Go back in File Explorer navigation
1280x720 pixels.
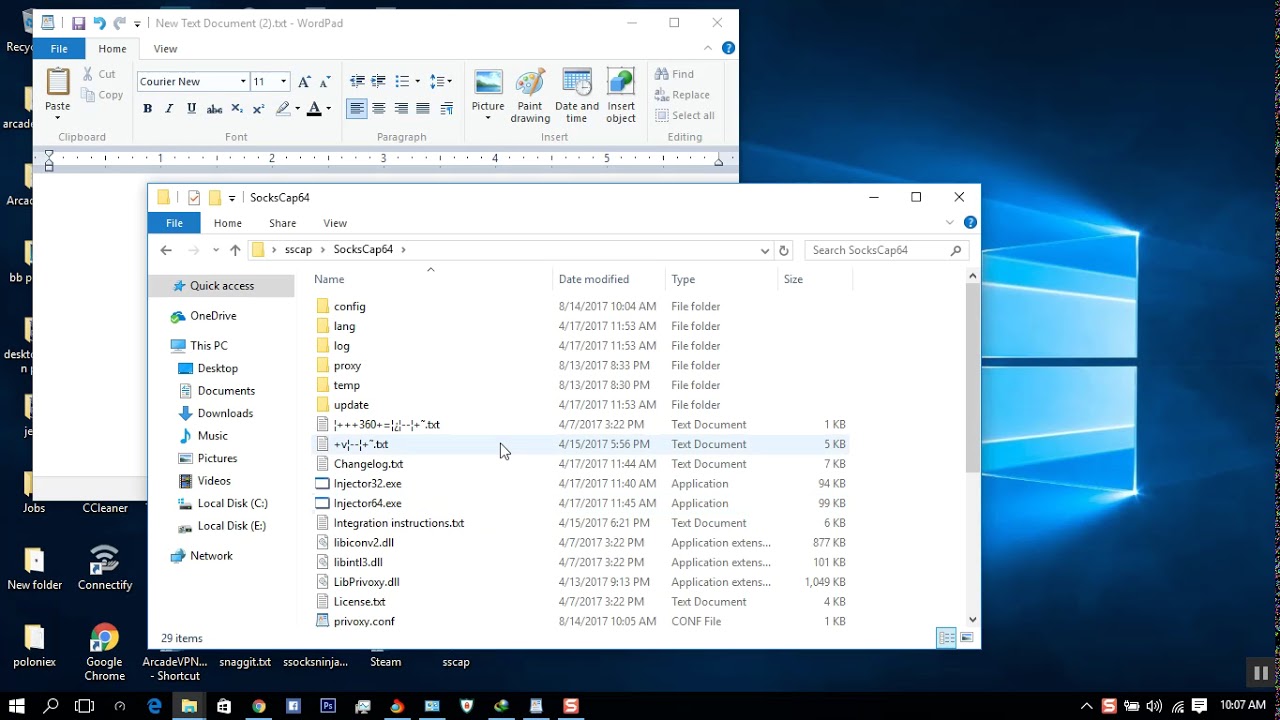(x=167, y=250)
